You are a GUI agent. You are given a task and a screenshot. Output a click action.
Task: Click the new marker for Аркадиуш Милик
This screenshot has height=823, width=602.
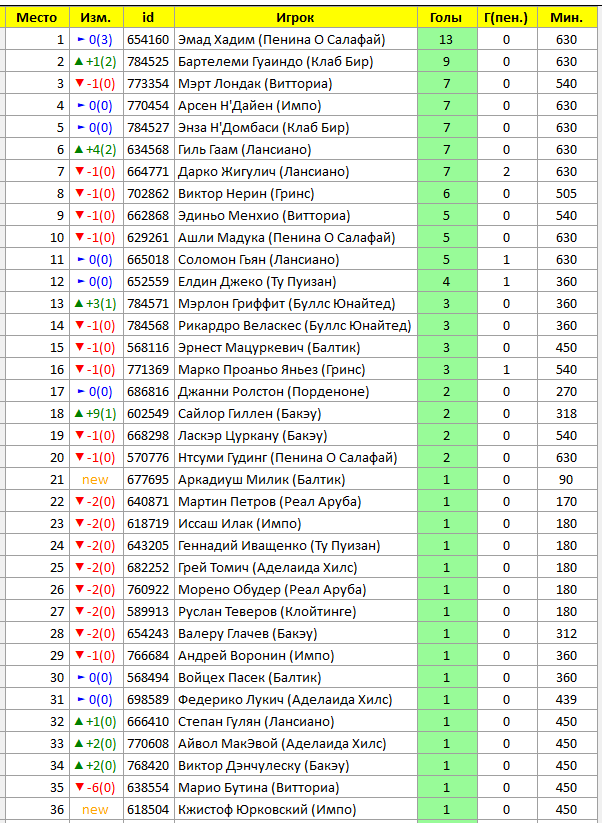click(96, 480)
